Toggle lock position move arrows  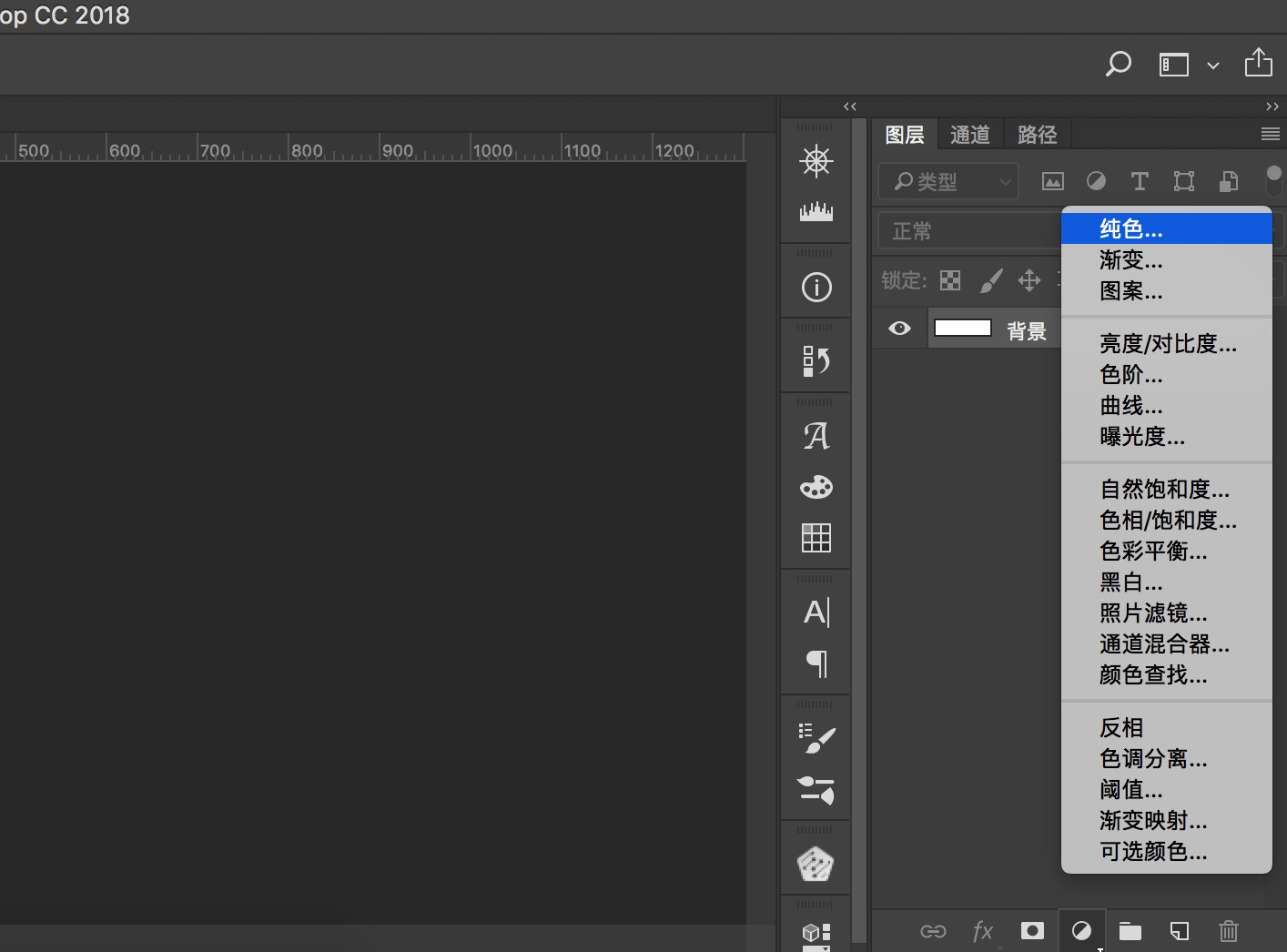1029,280
